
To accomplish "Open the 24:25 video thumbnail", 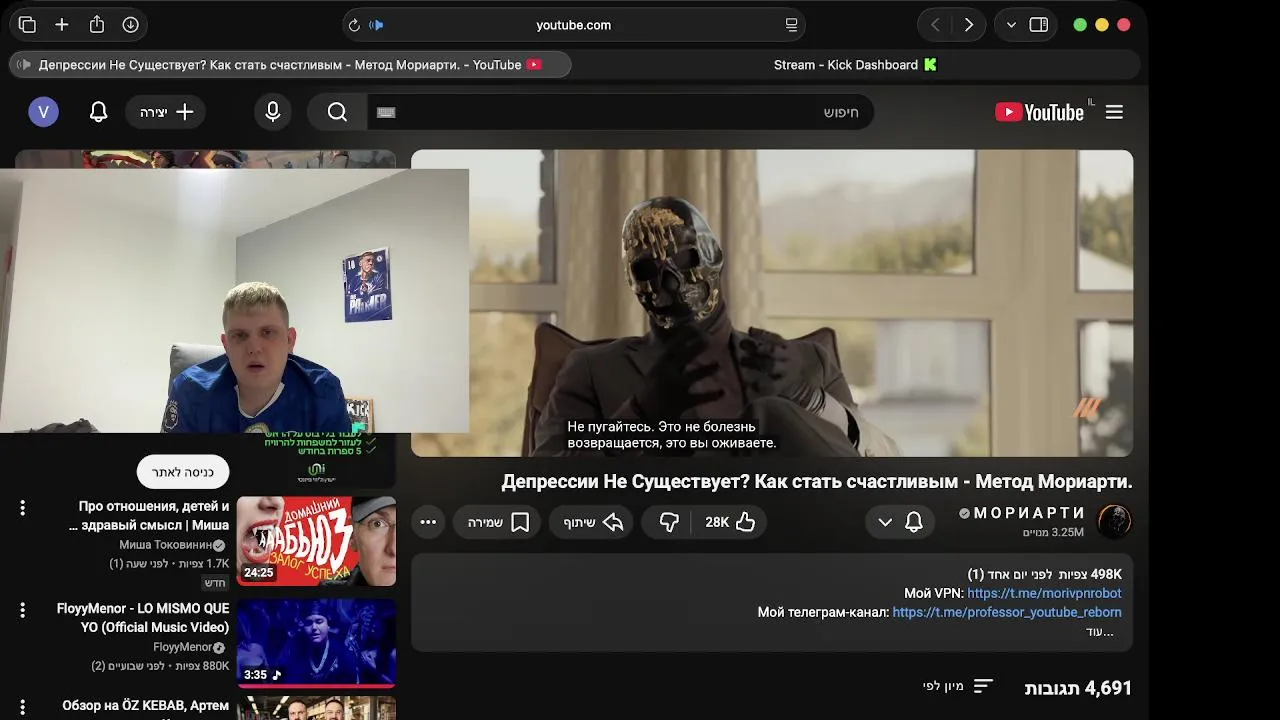I will [316, 541].
